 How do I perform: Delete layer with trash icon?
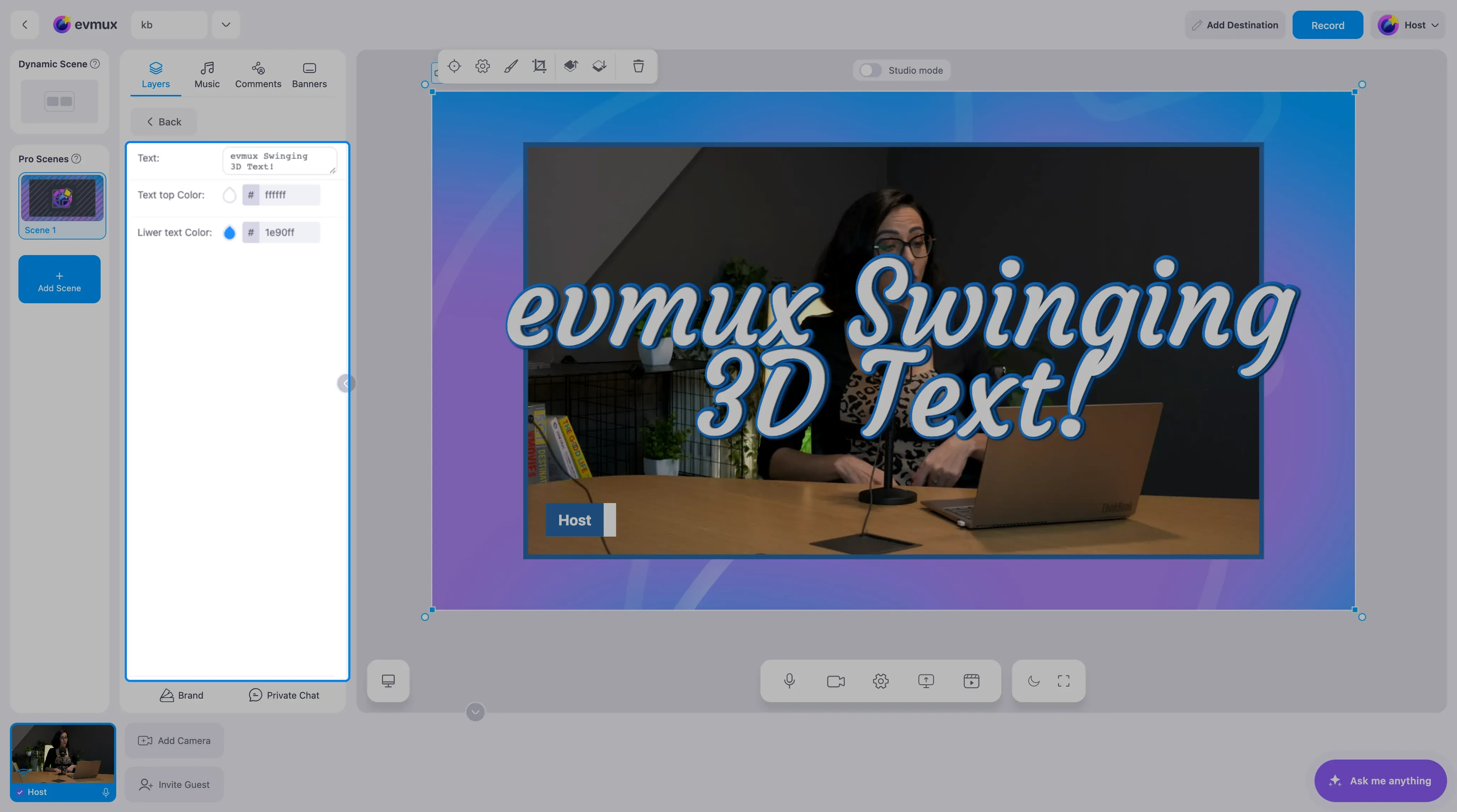pyautogui.click(x=638, y=67)
